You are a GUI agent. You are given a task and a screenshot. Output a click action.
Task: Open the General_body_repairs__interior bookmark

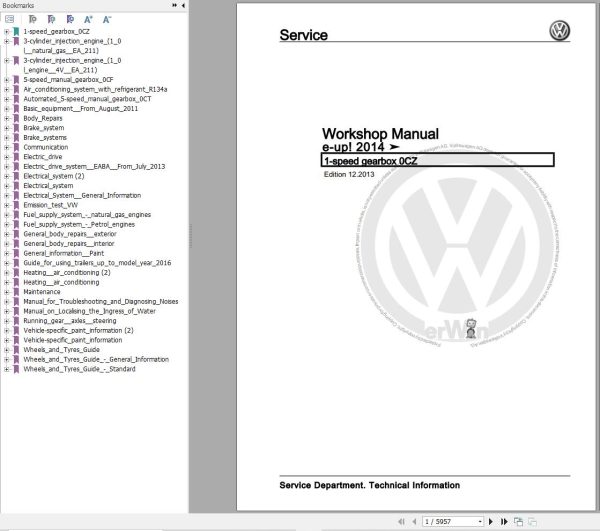pyautogui.click(x=69, y=244)
